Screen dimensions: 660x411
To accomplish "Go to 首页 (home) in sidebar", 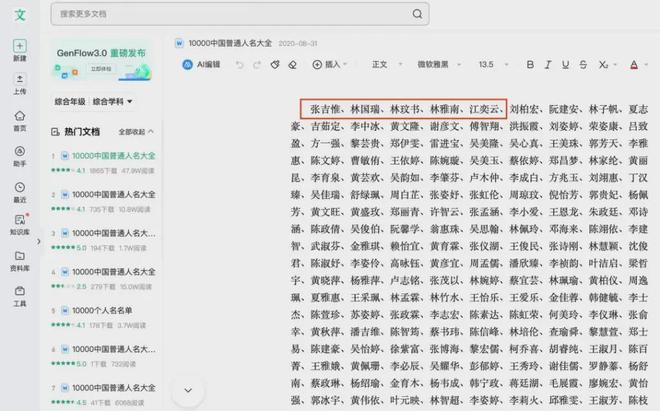I will (20, 120).
